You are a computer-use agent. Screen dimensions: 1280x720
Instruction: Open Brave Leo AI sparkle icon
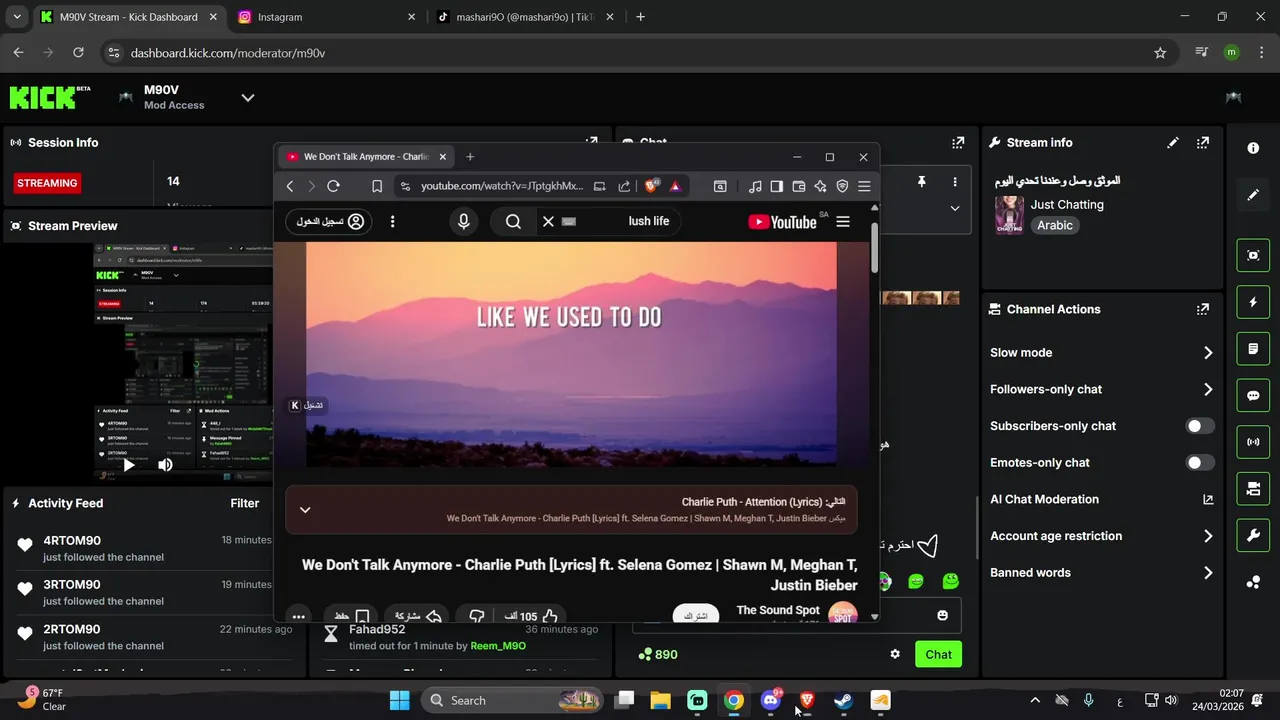click(x=821, y=186)
